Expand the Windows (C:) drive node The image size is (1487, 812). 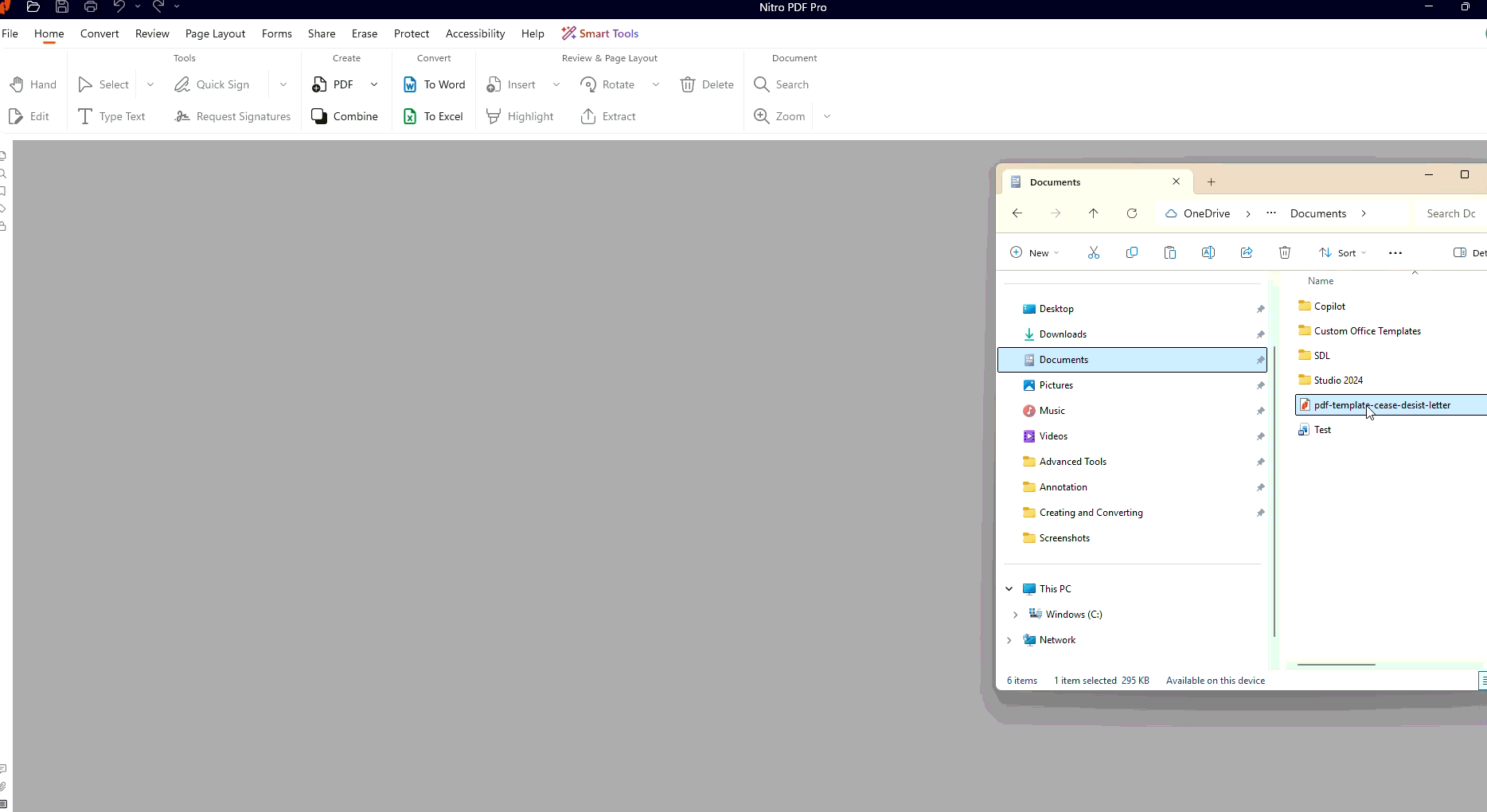(x=1016, y=615)
